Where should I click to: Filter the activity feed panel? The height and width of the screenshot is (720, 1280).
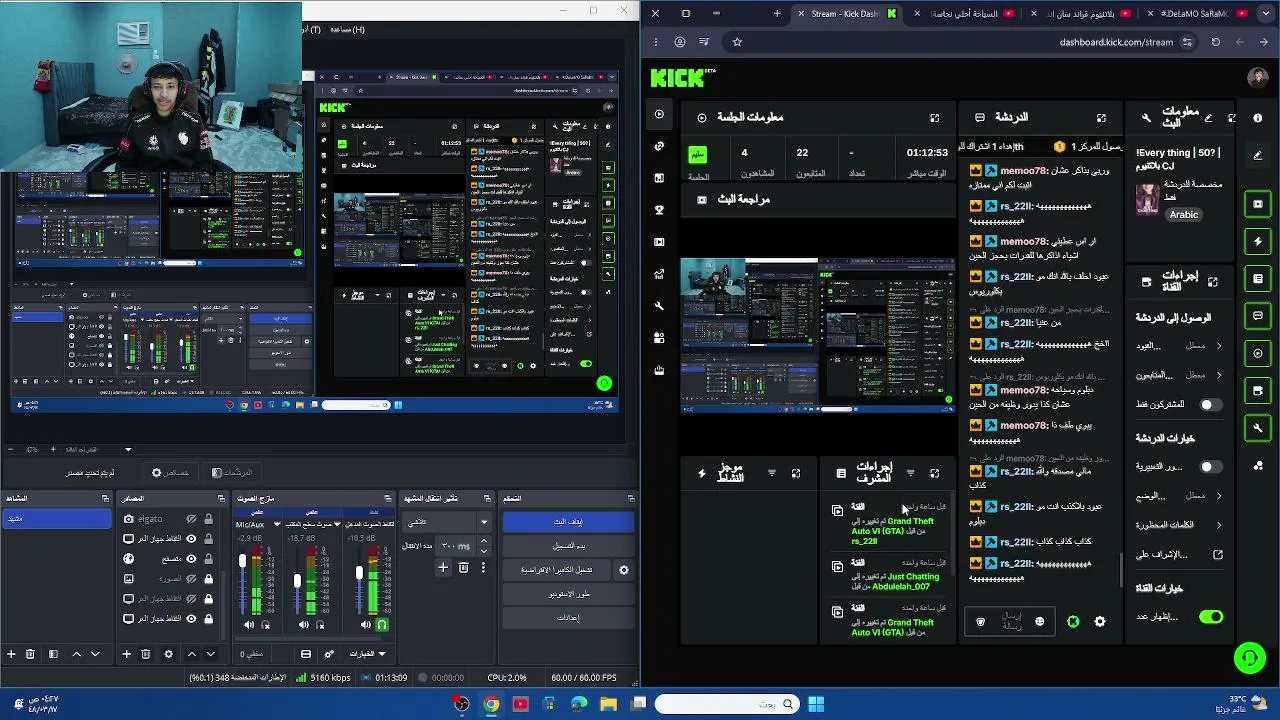pos(771,473)
